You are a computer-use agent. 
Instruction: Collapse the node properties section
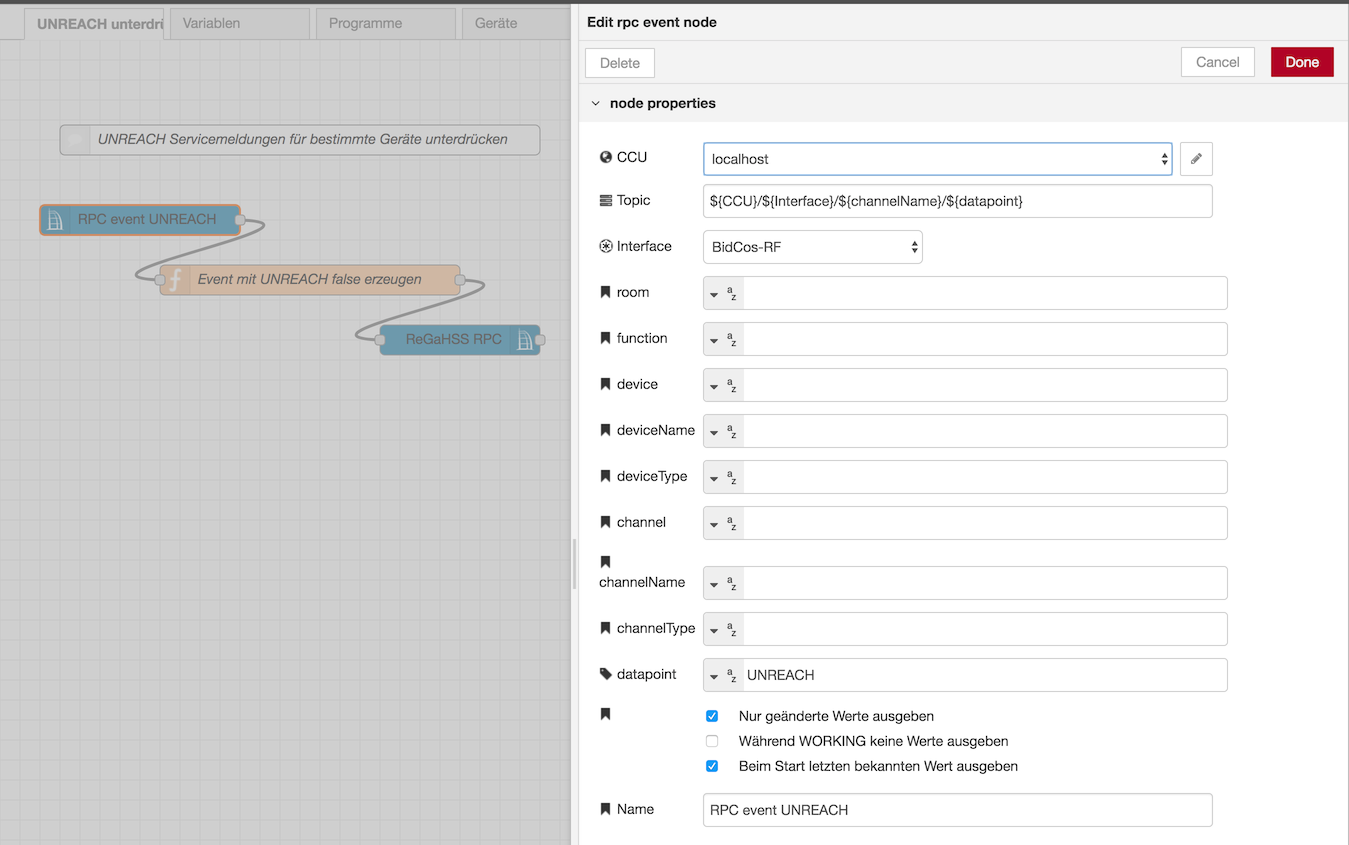click(x=596, y=103)
